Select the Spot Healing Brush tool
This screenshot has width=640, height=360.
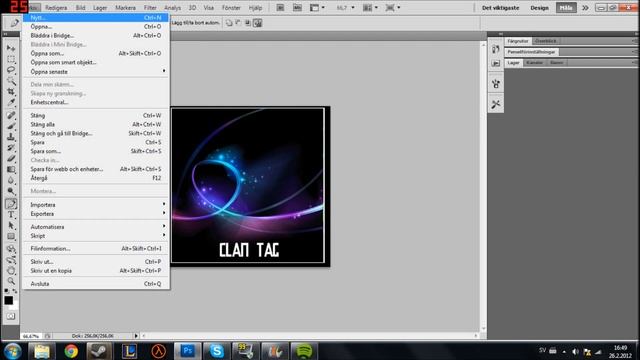click(x=11, y=116)
